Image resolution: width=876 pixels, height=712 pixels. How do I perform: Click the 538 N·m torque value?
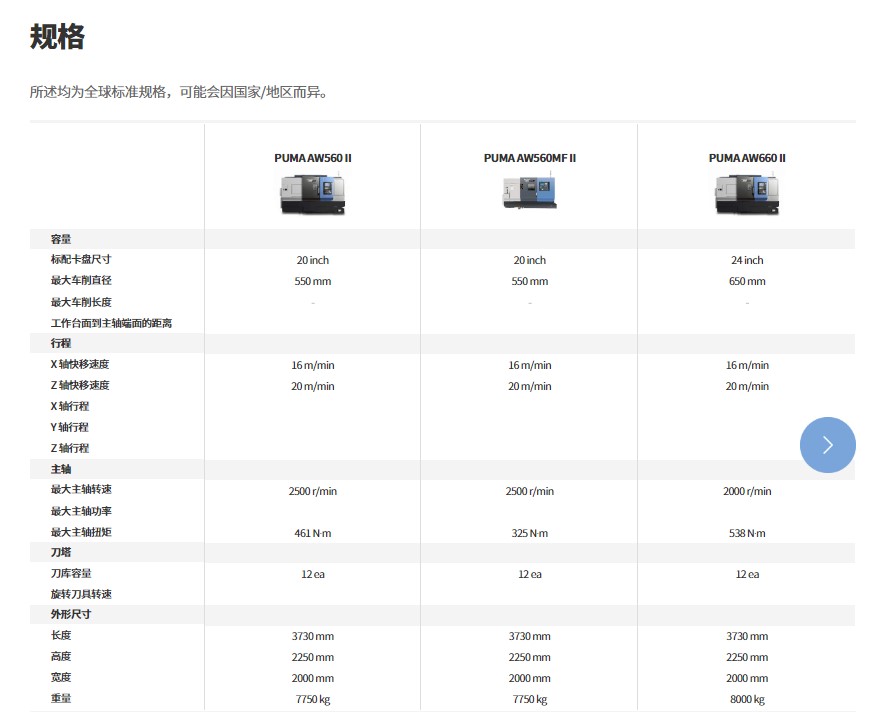pos(747,534)
